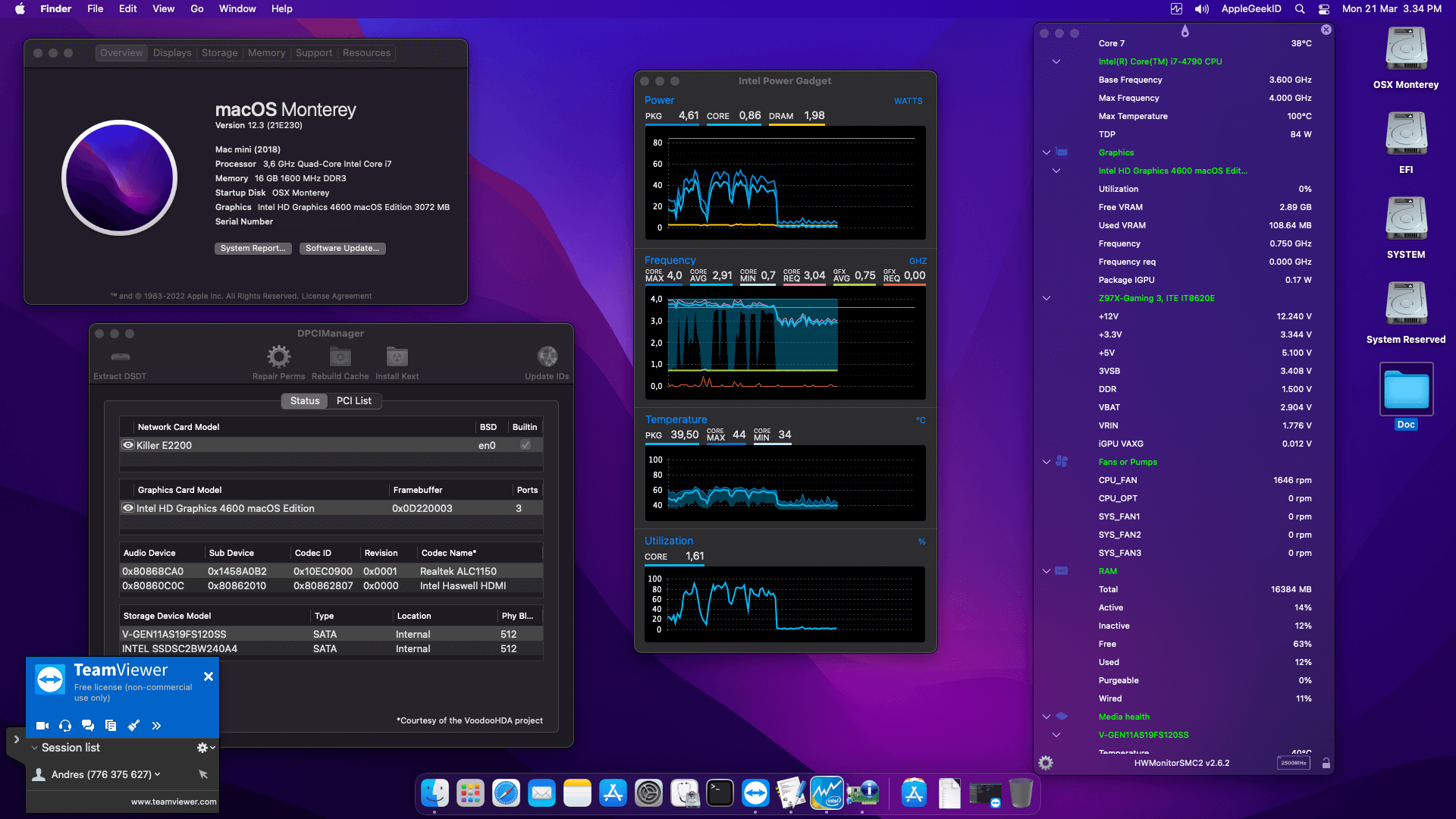Image resolution: width=1456 pixels, height=819 pixels.
Task: Select INTEL SSDSC2BW240A4 storage row
Action: click(331, 648)
